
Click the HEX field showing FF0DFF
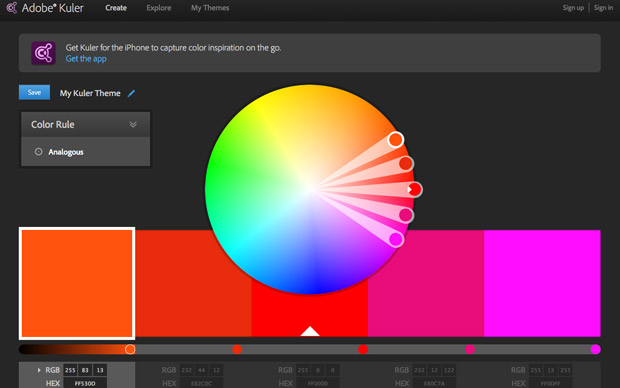(x=550, y=383)
